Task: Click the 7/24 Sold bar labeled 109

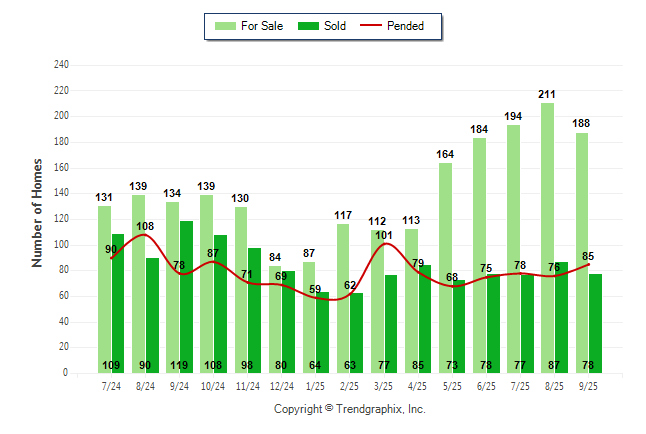Action: click(x=118, y=300)
